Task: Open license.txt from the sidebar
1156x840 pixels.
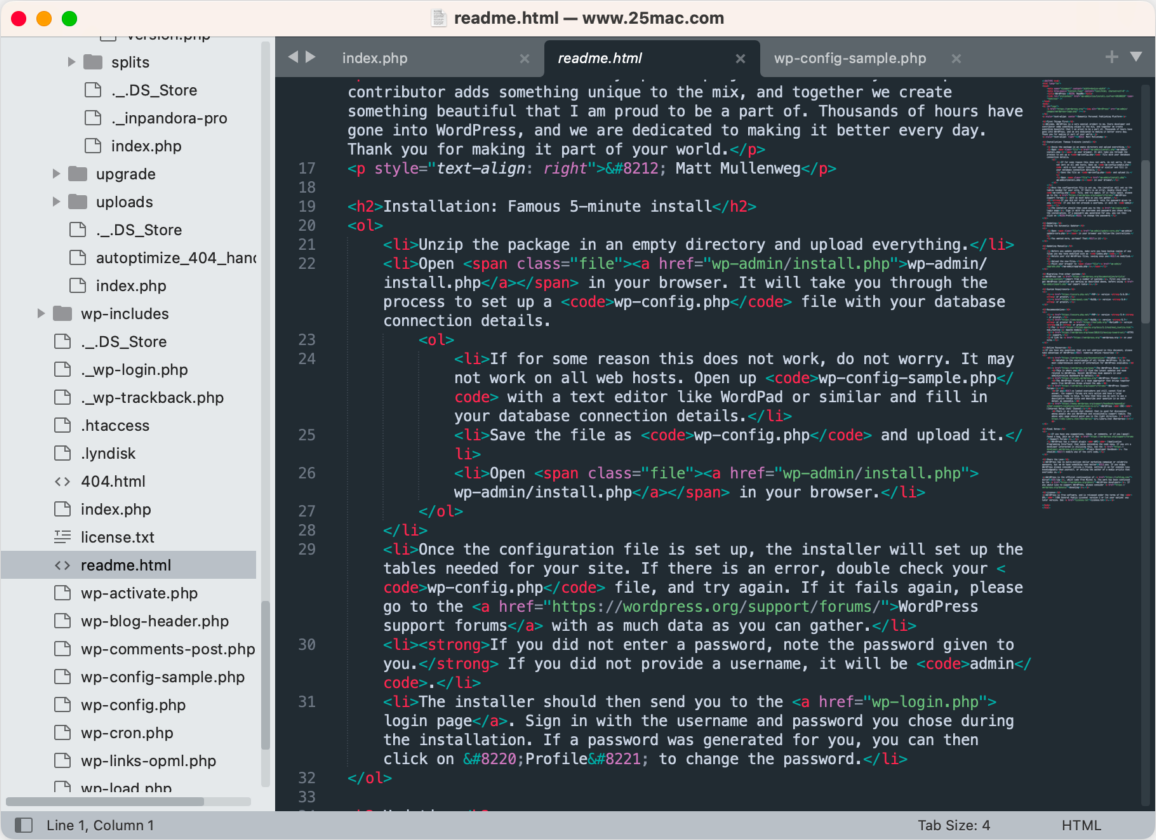Action: (117, 537)
